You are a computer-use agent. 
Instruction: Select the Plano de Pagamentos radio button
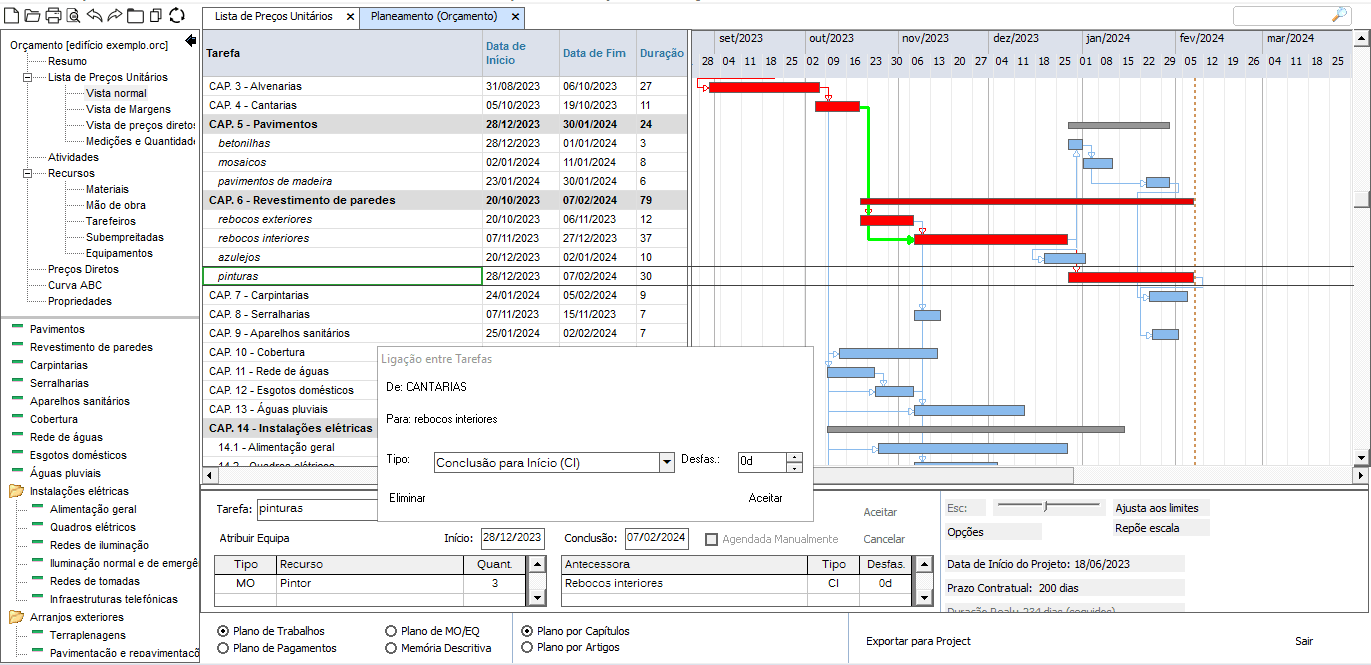[x=223, y=648]
